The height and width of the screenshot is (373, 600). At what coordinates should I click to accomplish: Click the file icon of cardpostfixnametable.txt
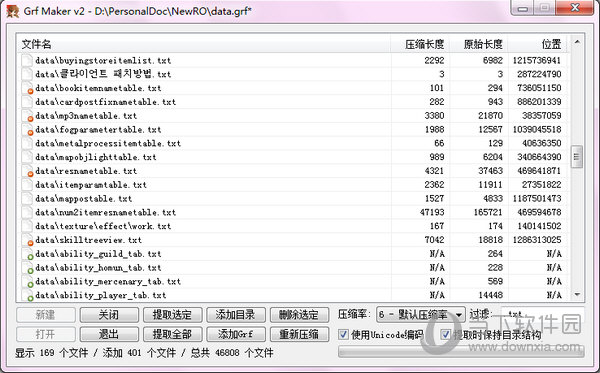click(x=27, y=102)
